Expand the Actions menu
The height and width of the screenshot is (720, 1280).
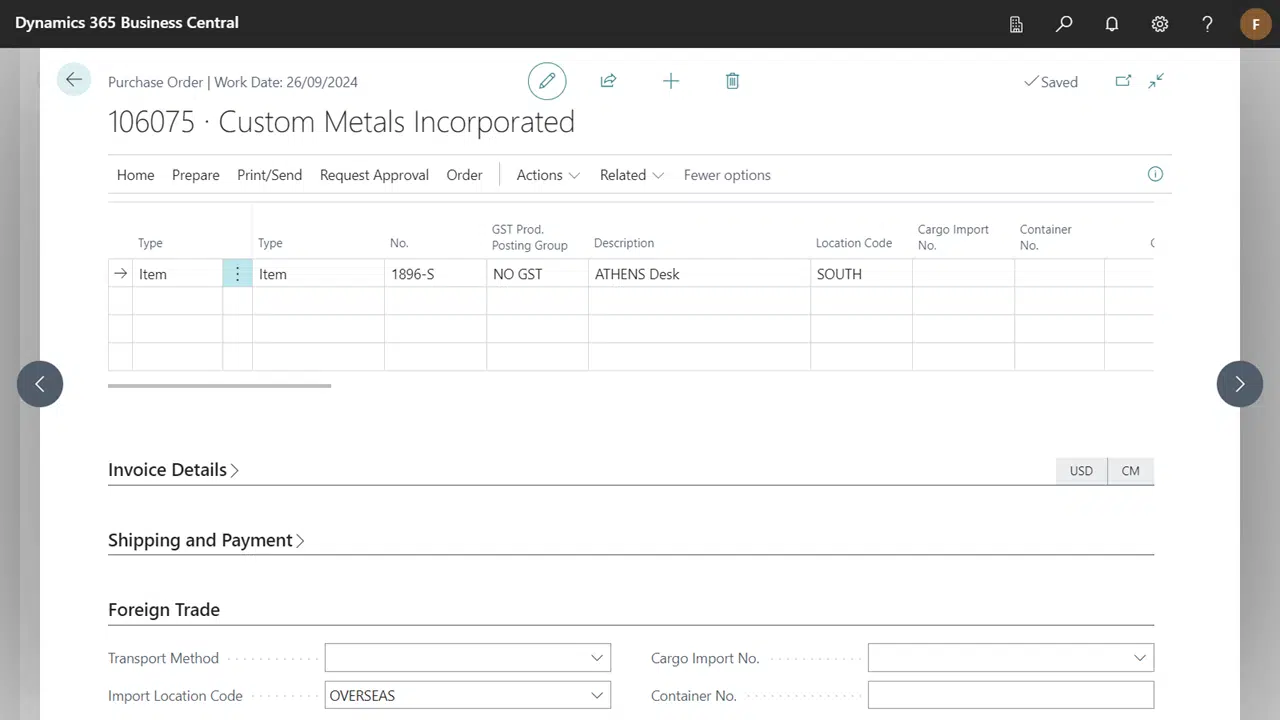click(x=547, y=175)
